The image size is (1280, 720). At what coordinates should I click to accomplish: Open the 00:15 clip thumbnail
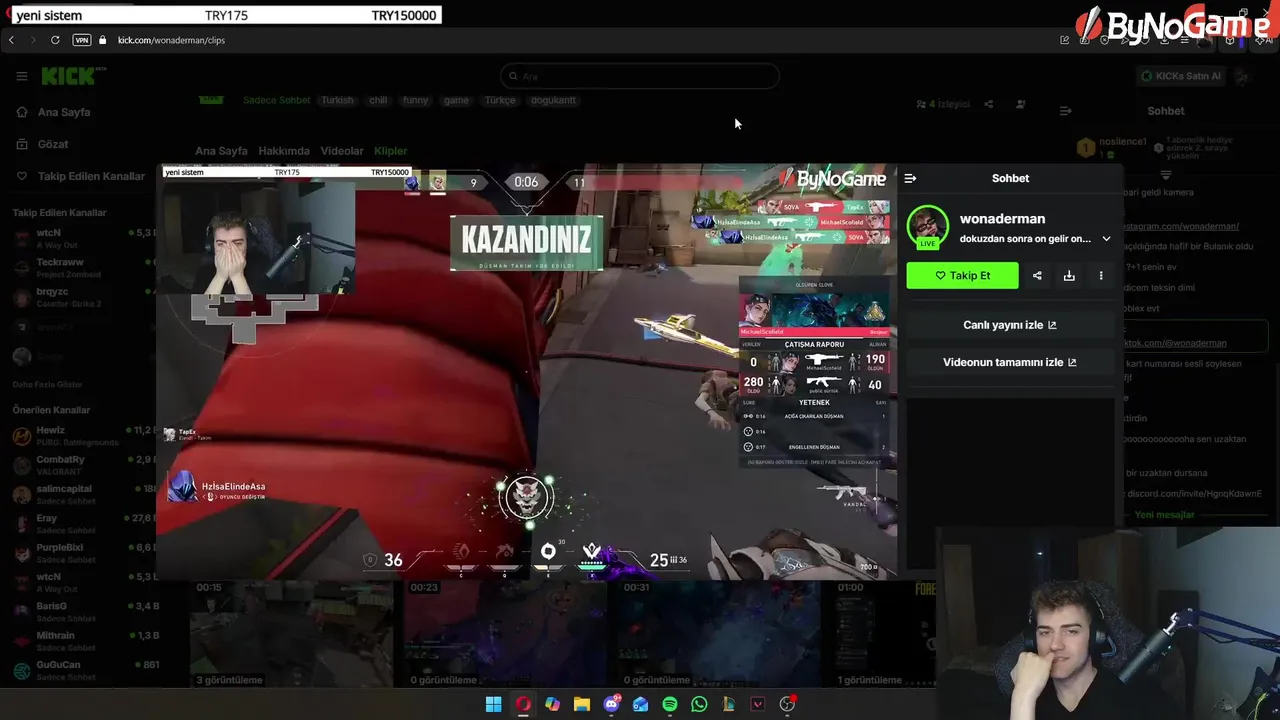click(292, 632)
